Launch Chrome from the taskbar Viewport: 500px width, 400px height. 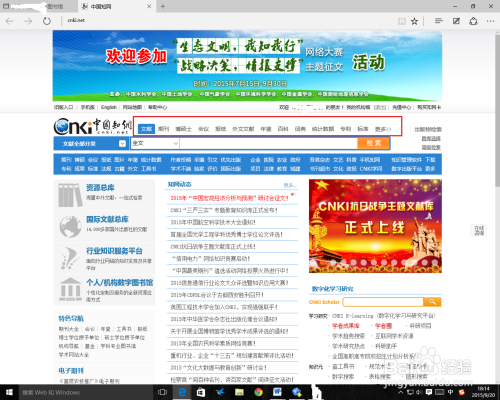258,392
